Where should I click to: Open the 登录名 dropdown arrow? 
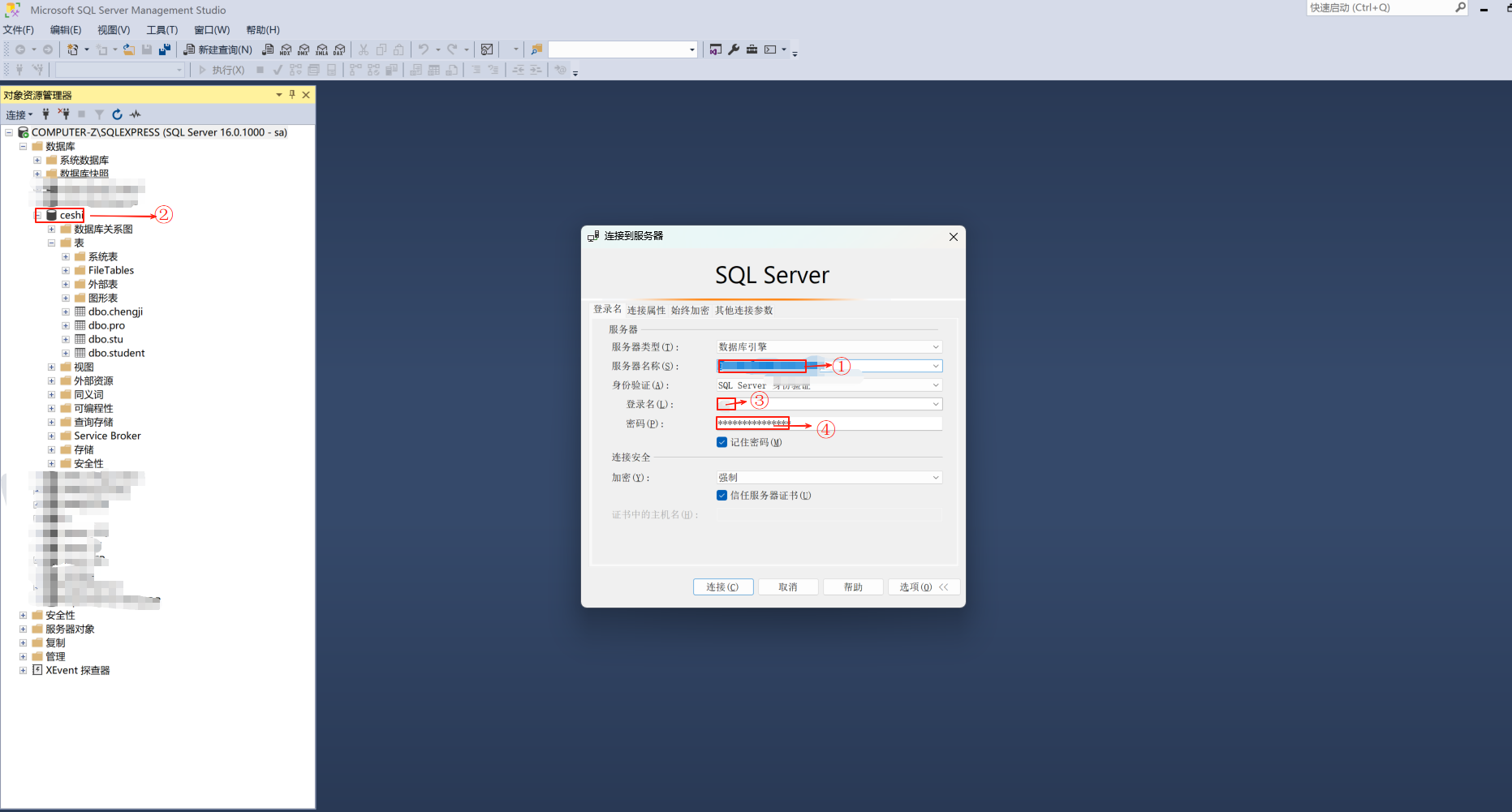[936, 404]
